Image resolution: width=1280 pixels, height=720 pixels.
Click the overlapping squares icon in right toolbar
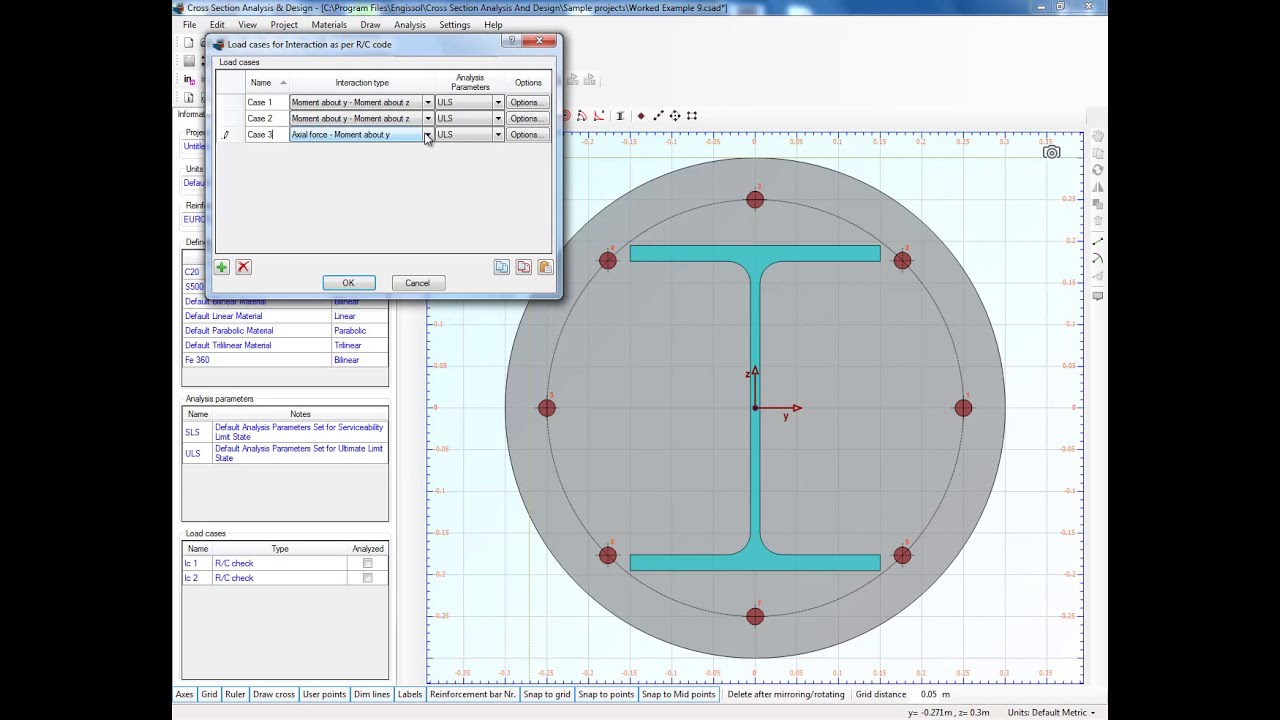click(1097, 204)
